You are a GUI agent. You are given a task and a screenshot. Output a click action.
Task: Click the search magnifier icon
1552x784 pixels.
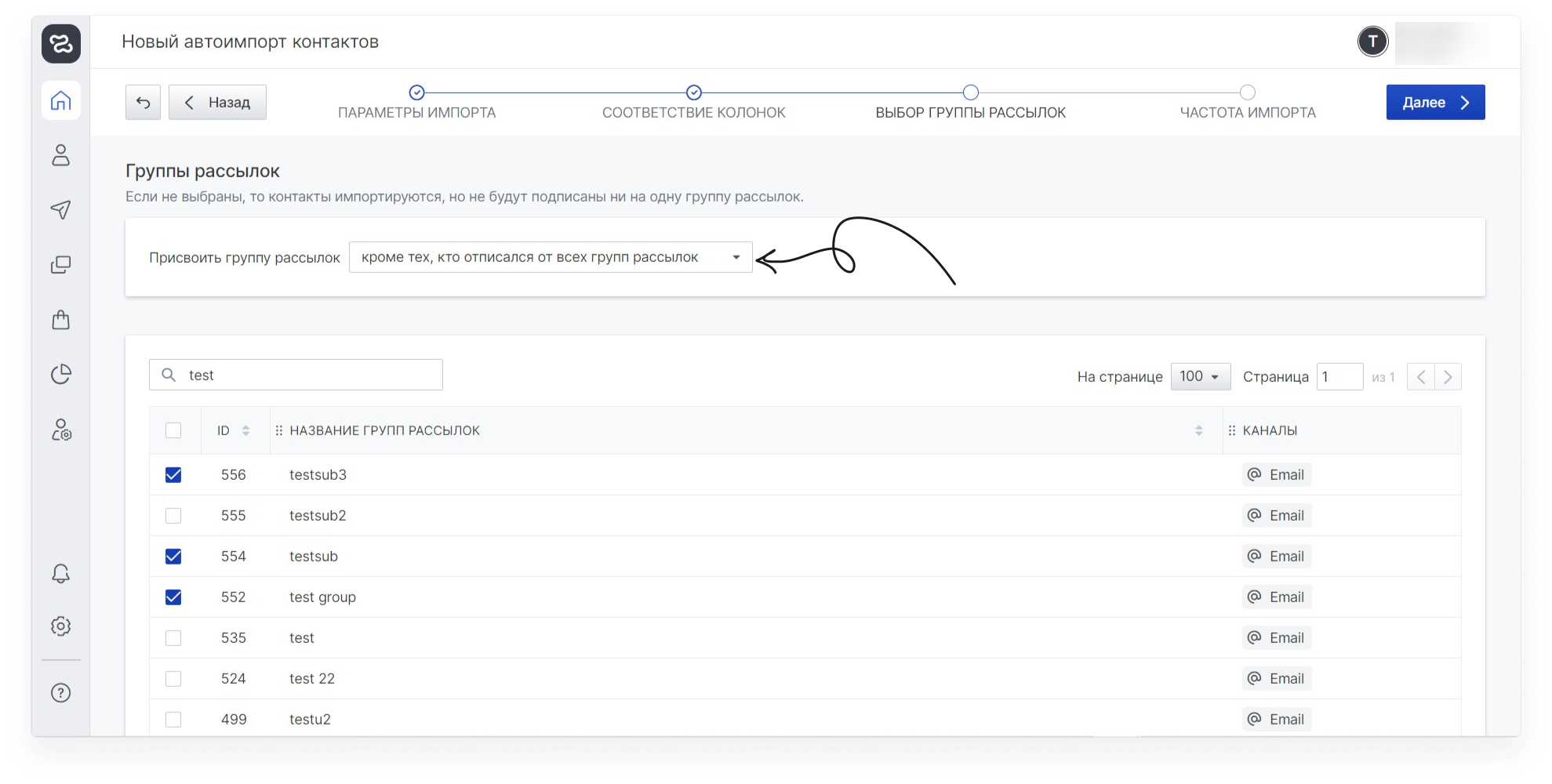(169, 375)
